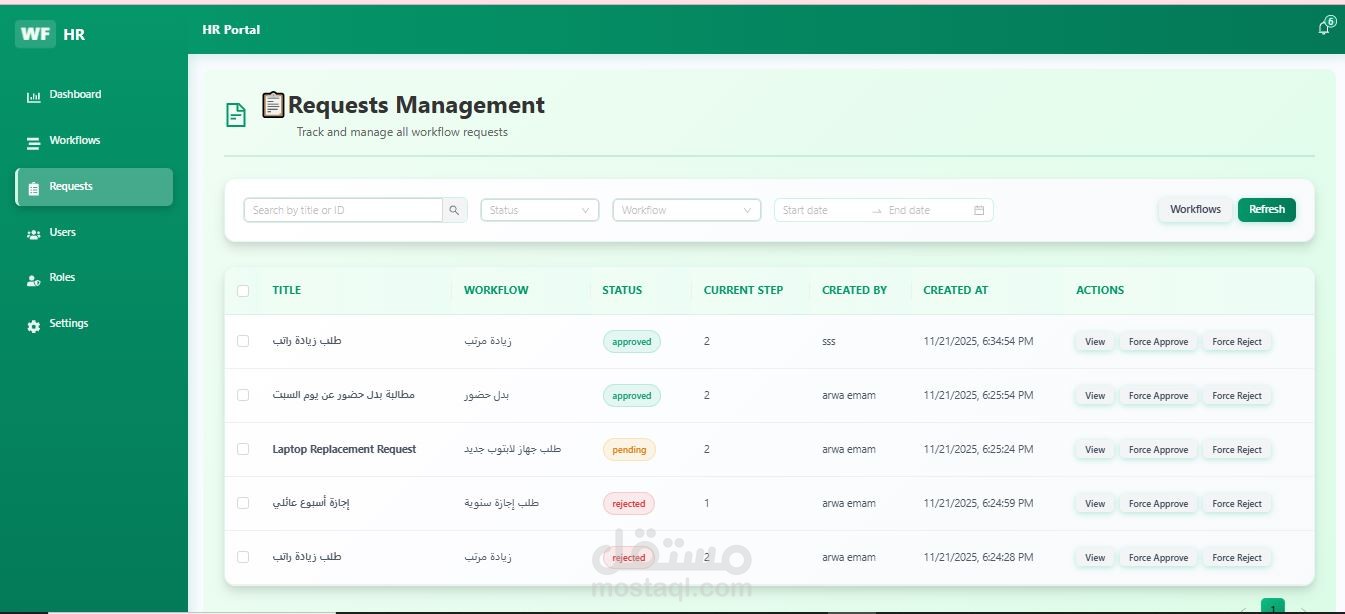Check the Laptop Replacement Request row
1345x614 pixels.
click(x=243, y=449)
